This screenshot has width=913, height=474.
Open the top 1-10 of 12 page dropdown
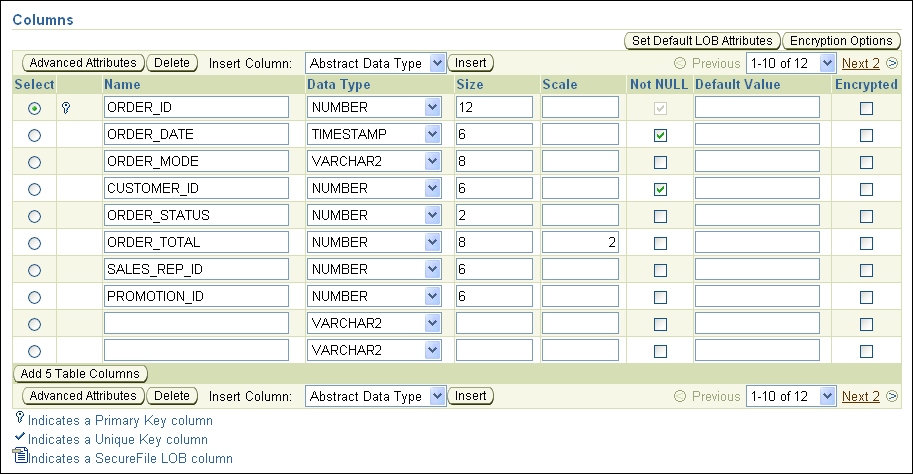pos(826,63)
